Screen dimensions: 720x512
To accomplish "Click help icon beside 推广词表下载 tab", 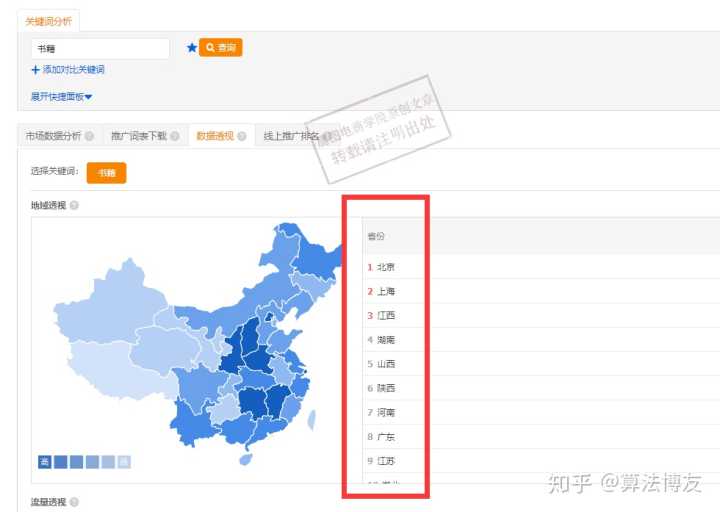I will coord(175,136).
